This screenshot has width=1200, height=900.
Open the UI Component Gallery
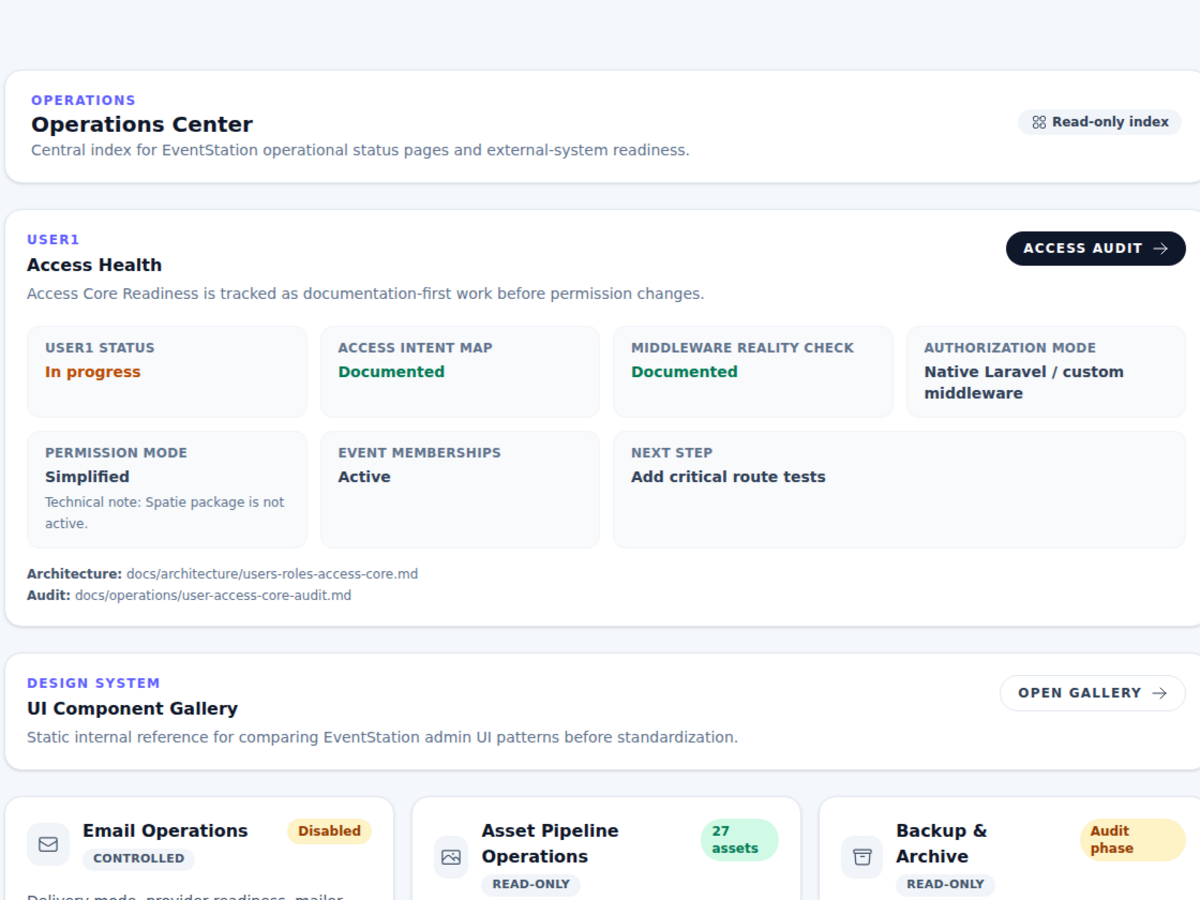coord(1093,693)
